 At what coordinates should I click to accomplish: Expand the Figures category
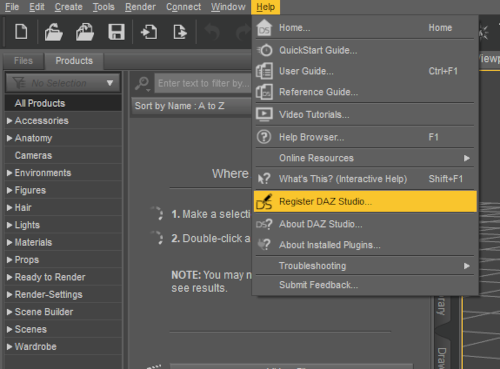click(9, 190)
